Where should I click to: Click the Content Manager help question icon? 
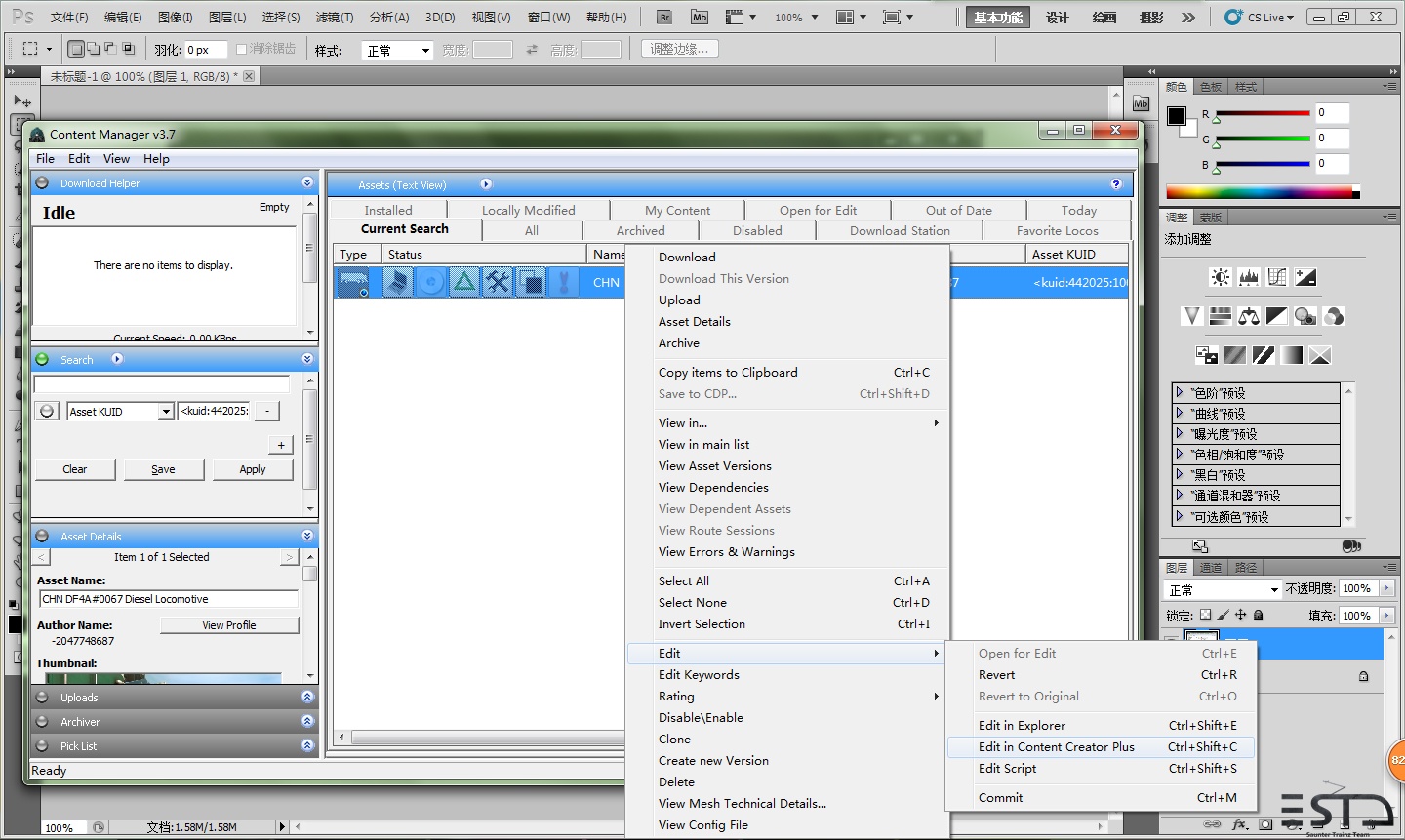pyautogui.click(x=1116, y=184)
